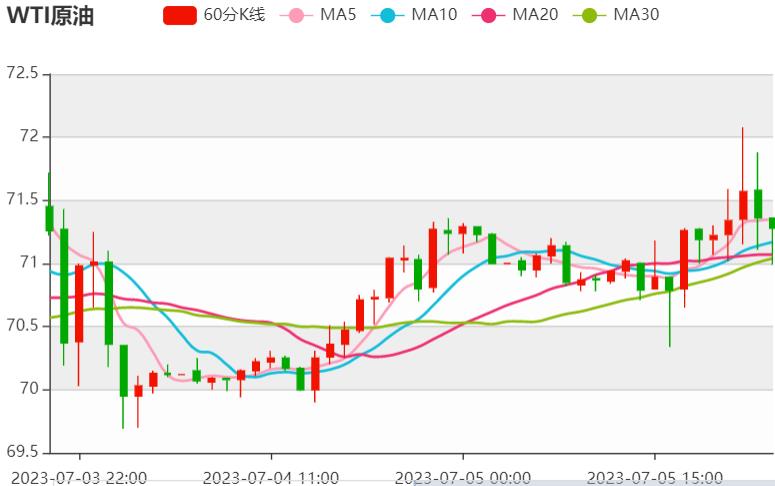Viewport: 775px width, 486px height.
Task: Click the 71.5 y-axis label
Action: 21,200
